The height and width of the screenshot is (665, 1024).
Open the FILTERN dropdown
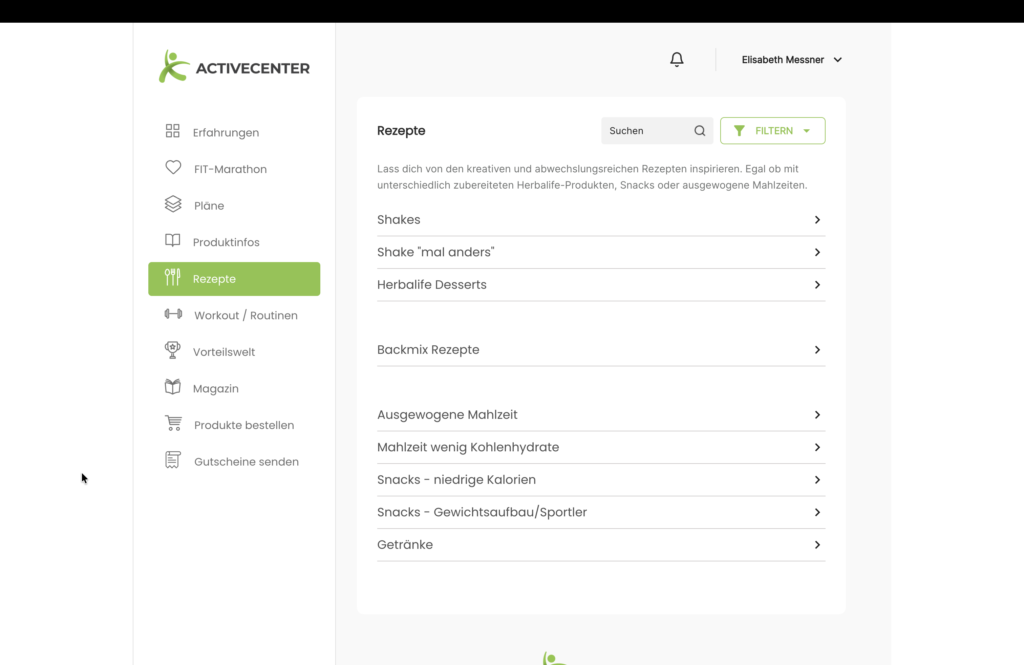pyautogui.click(x=772, y=130)
